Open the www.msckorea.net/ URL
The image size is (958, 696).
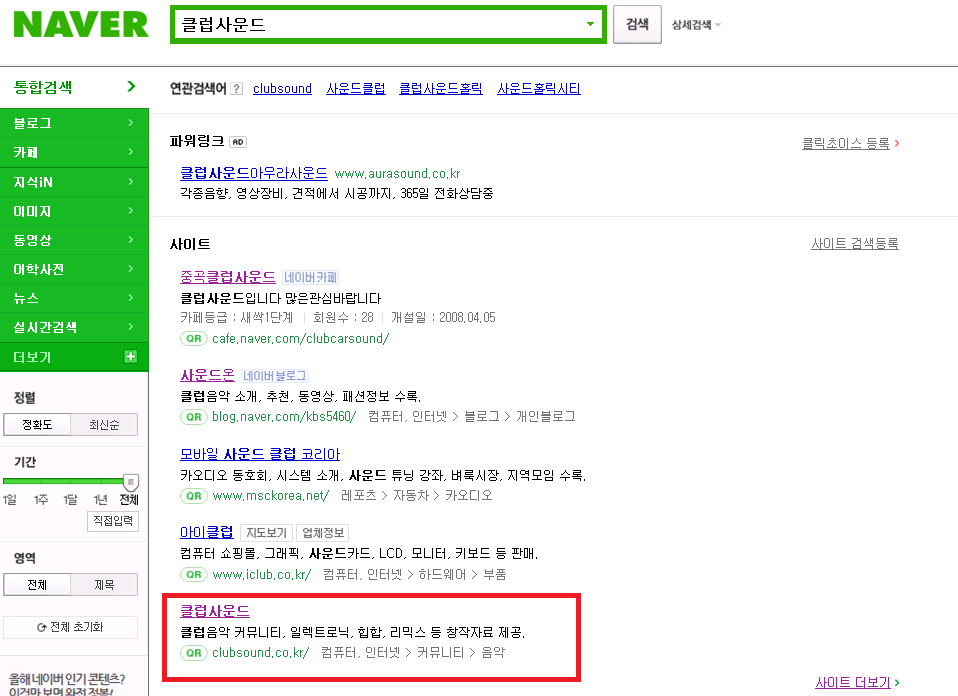[271, 496]
